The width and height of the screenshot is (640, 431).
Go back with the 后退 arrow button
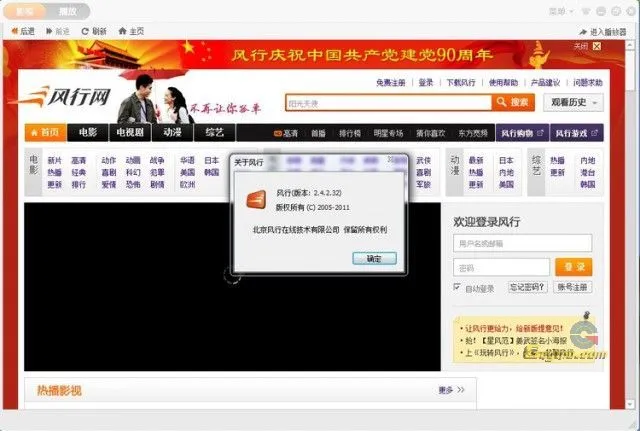(23, 31)
